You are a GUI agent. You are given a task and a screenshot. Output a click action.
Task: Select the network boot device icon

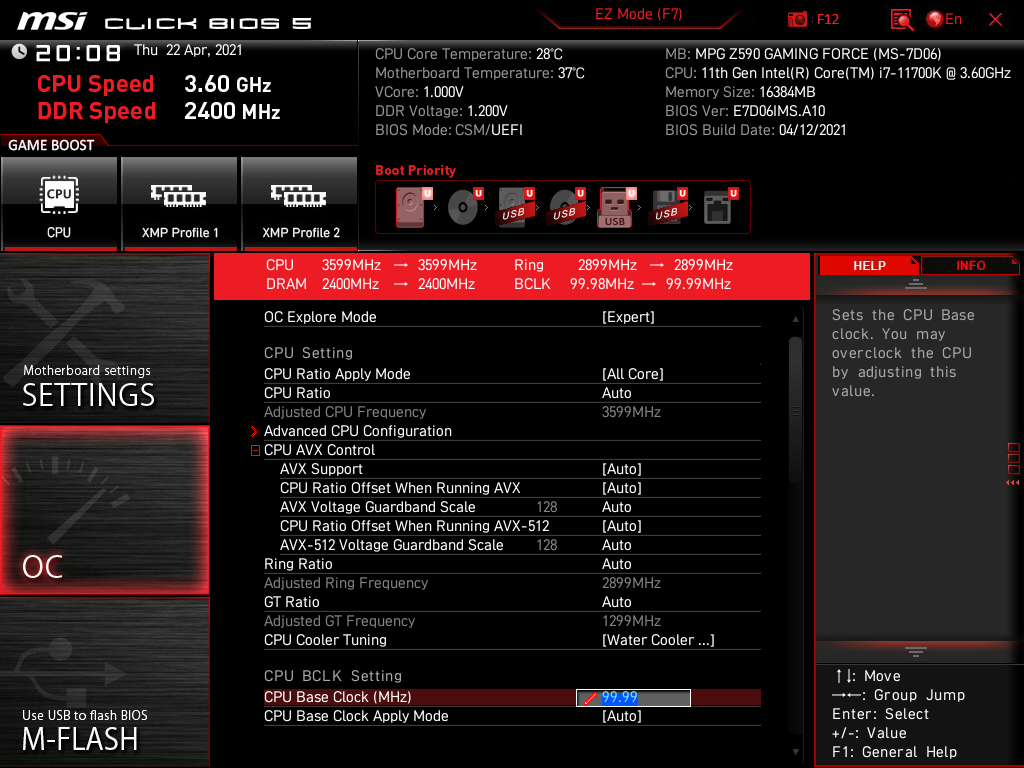point(720,207)
